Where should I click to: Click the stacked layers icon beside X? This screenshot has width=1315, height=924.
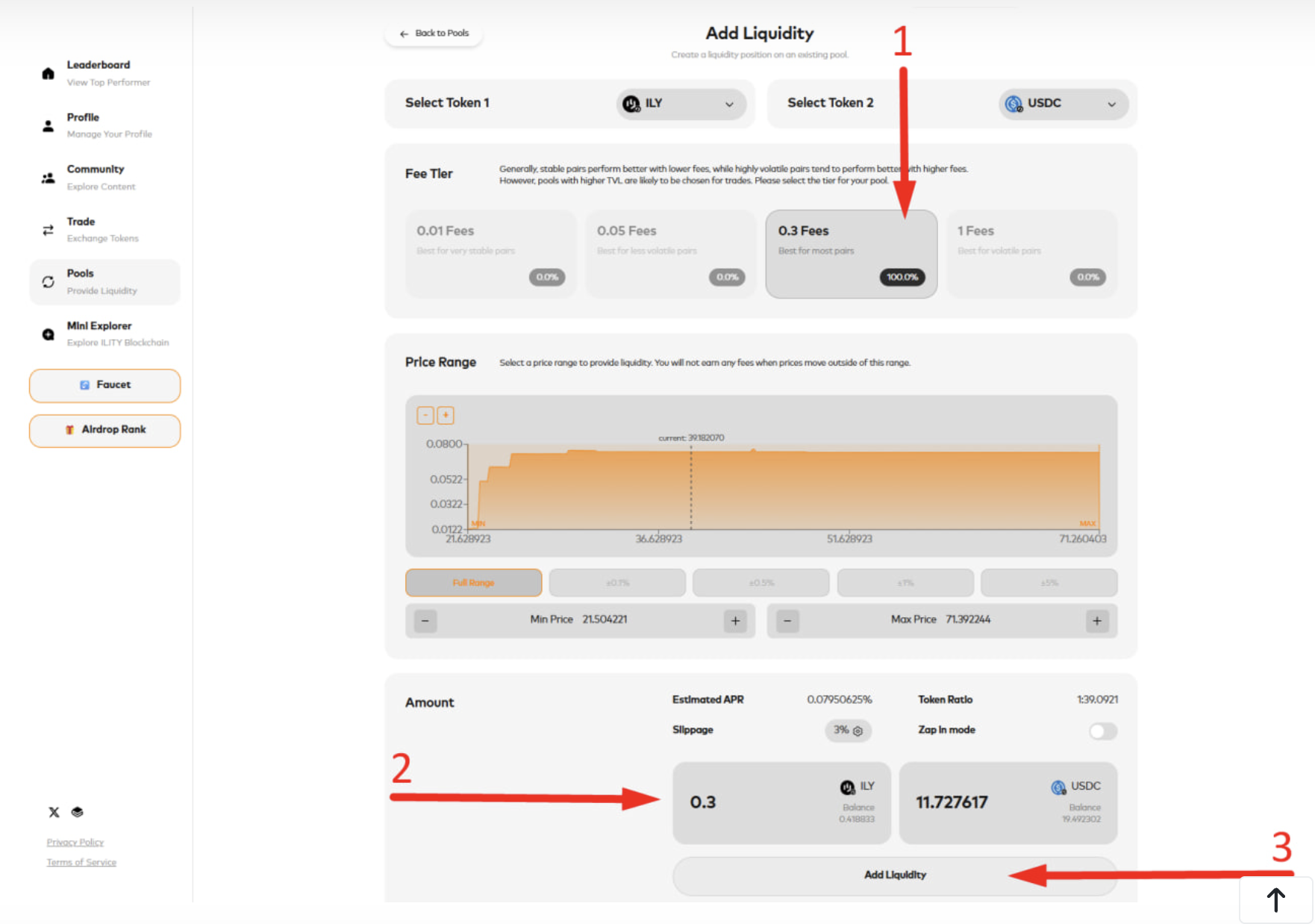point(77,812)
